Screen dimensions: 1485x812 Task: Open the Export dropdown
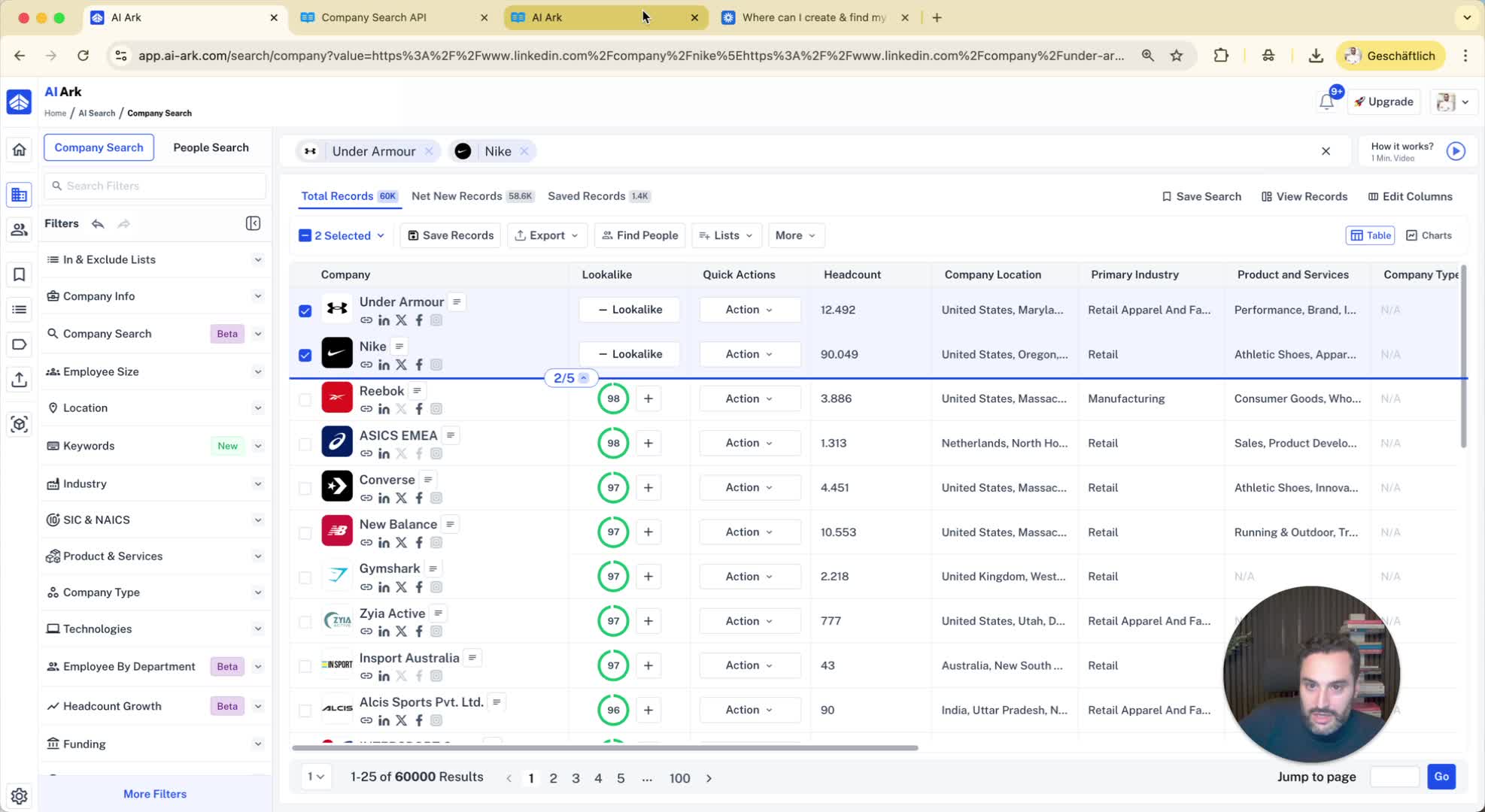click(x=547, y=235)
